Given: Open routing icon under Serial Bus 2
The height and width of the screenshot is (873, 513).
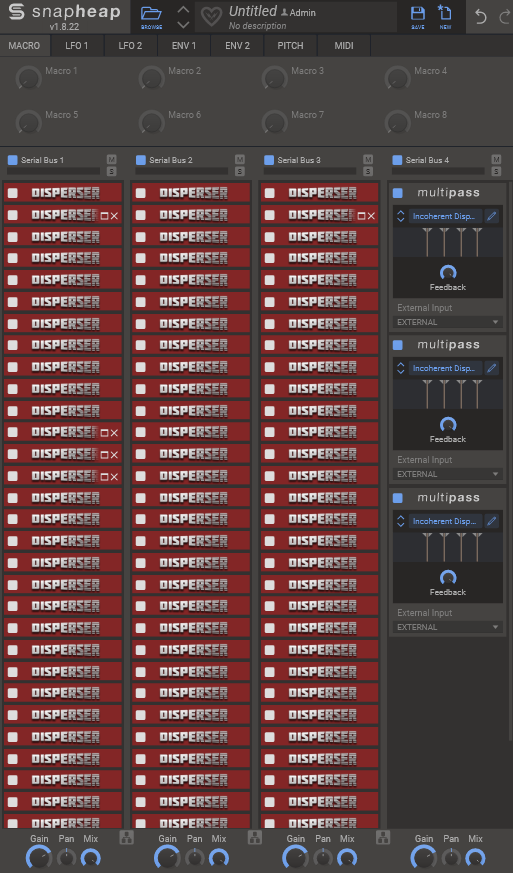Looking at the screenshot, I should [x=255, y=837].
